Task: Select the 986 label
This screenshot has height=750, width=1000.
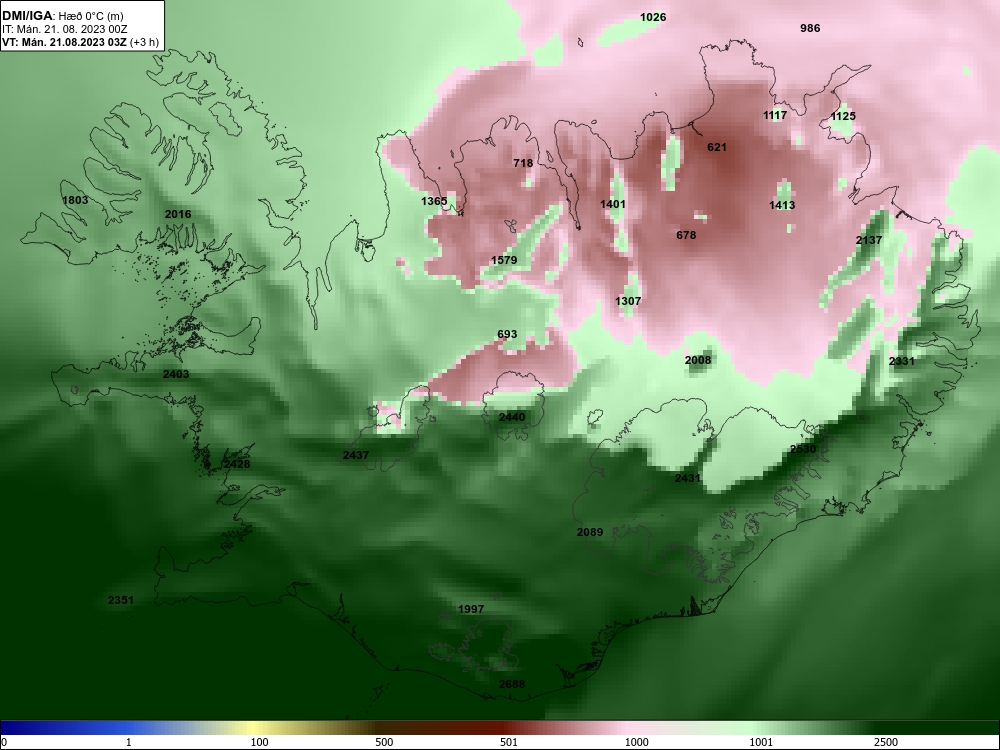Action: coord(810,28)
